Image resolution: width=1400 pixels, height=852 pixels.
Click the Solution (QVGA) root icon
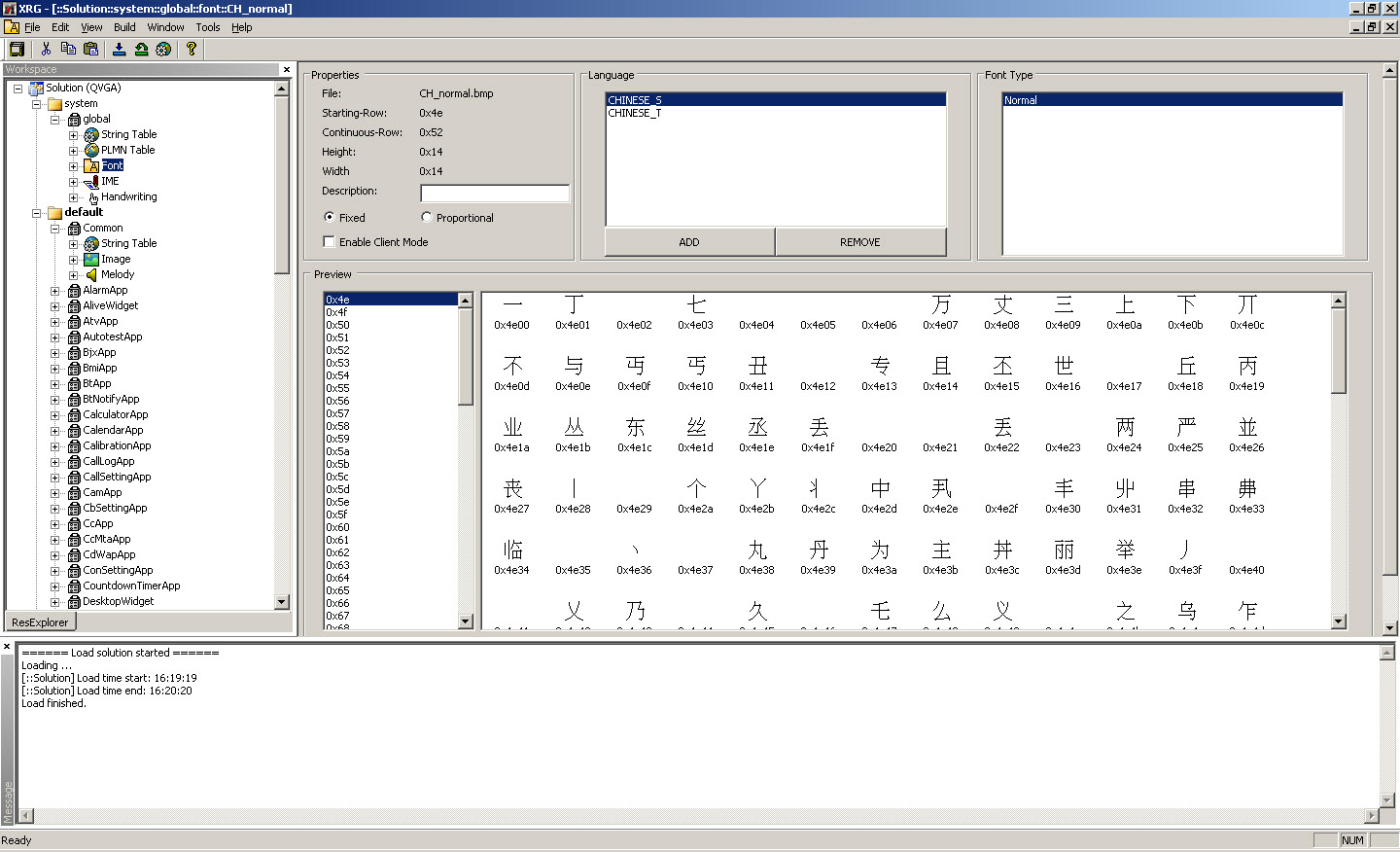point(36,88)
